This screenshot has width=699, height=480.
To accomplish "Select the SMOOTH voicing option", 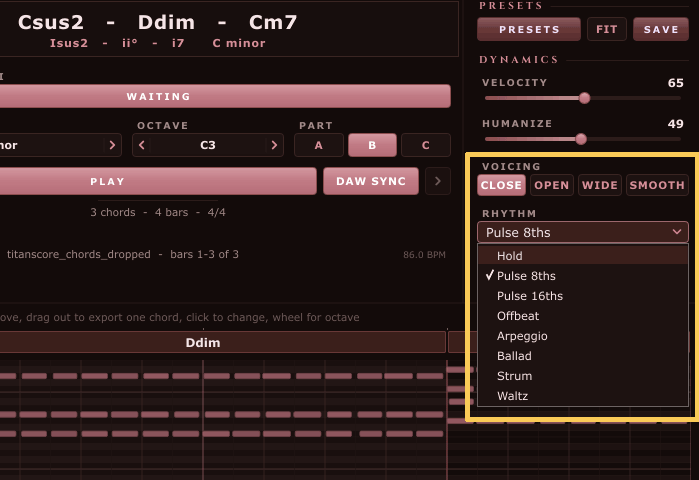I will click(x=657, y=185).
